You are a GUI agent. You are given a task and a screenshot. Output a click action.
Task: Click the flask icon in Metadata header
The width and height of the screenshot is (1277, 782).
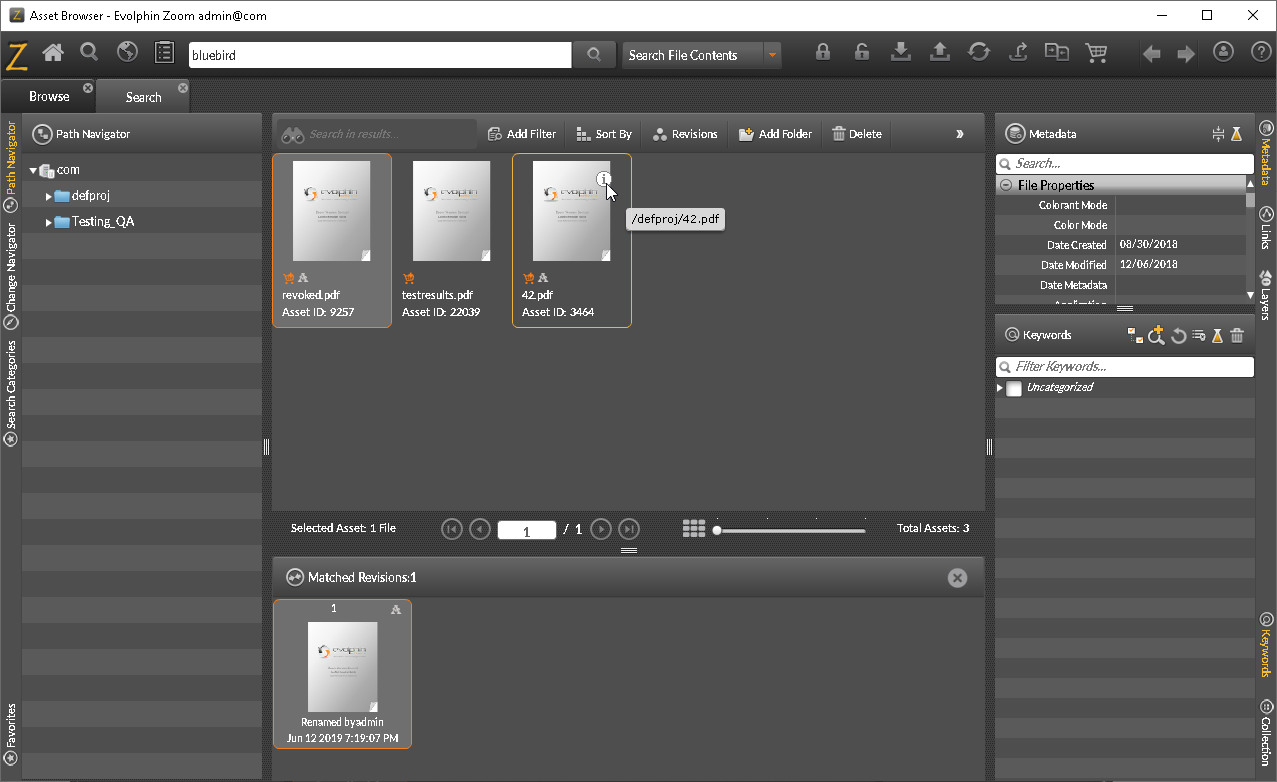click(1236, 134)
